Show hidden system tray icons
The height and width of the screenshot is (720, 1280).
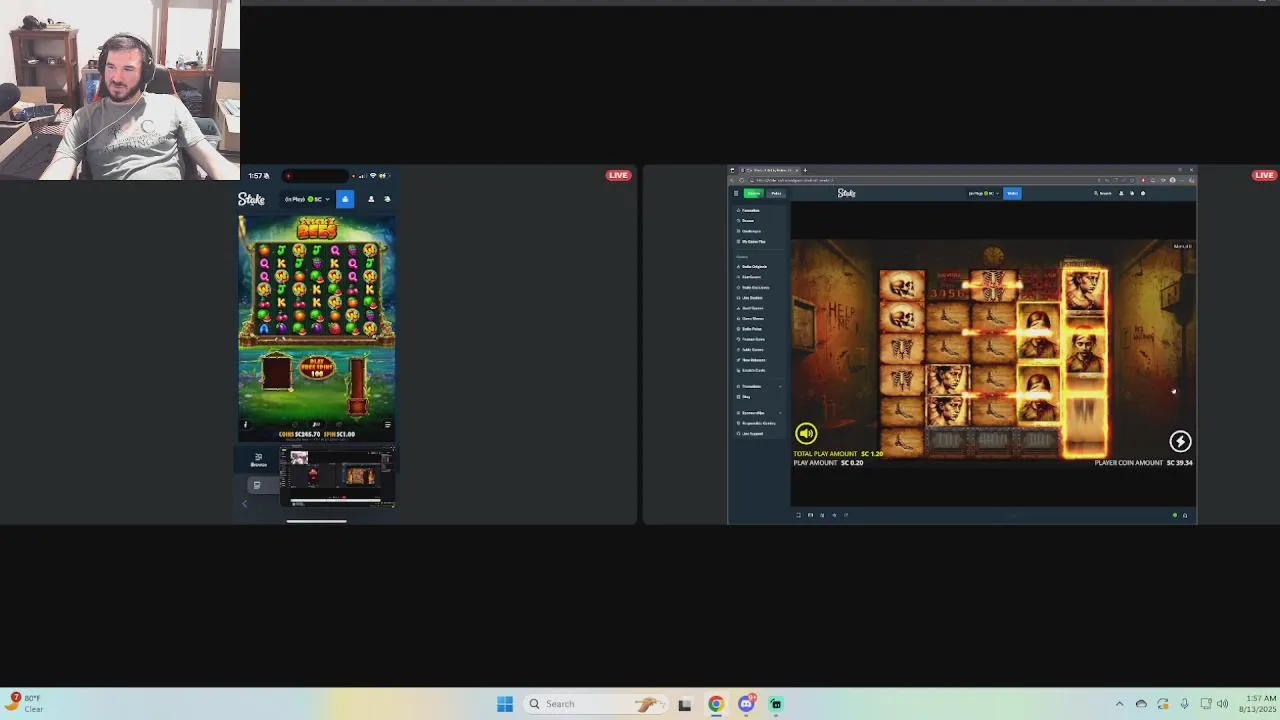point(1119,704)
